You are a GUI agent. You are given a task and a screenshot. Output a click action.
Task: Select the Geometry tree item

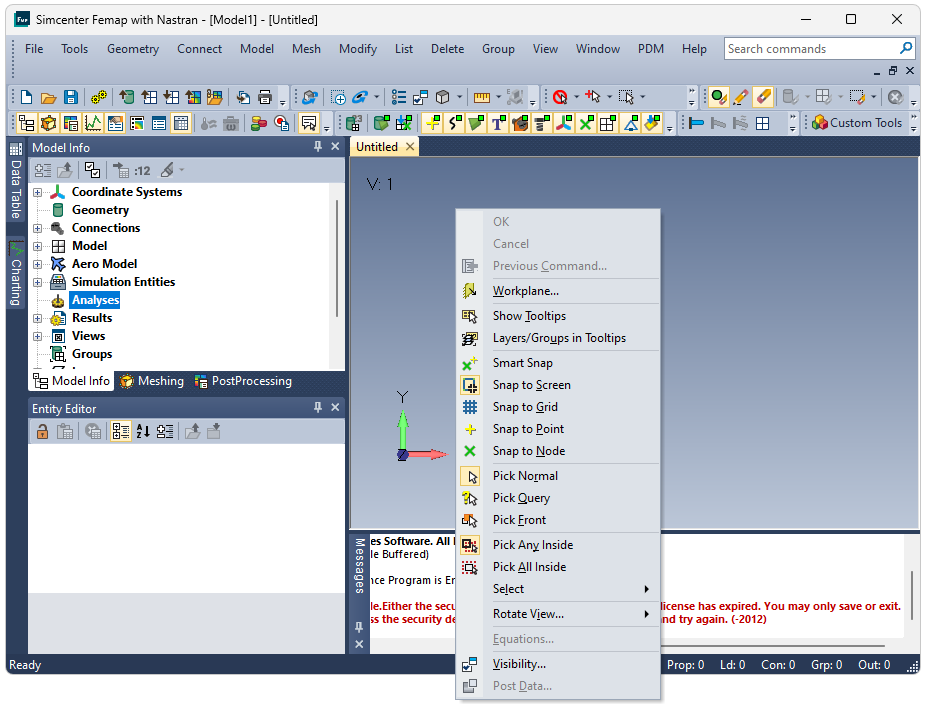tap(100, 210)
